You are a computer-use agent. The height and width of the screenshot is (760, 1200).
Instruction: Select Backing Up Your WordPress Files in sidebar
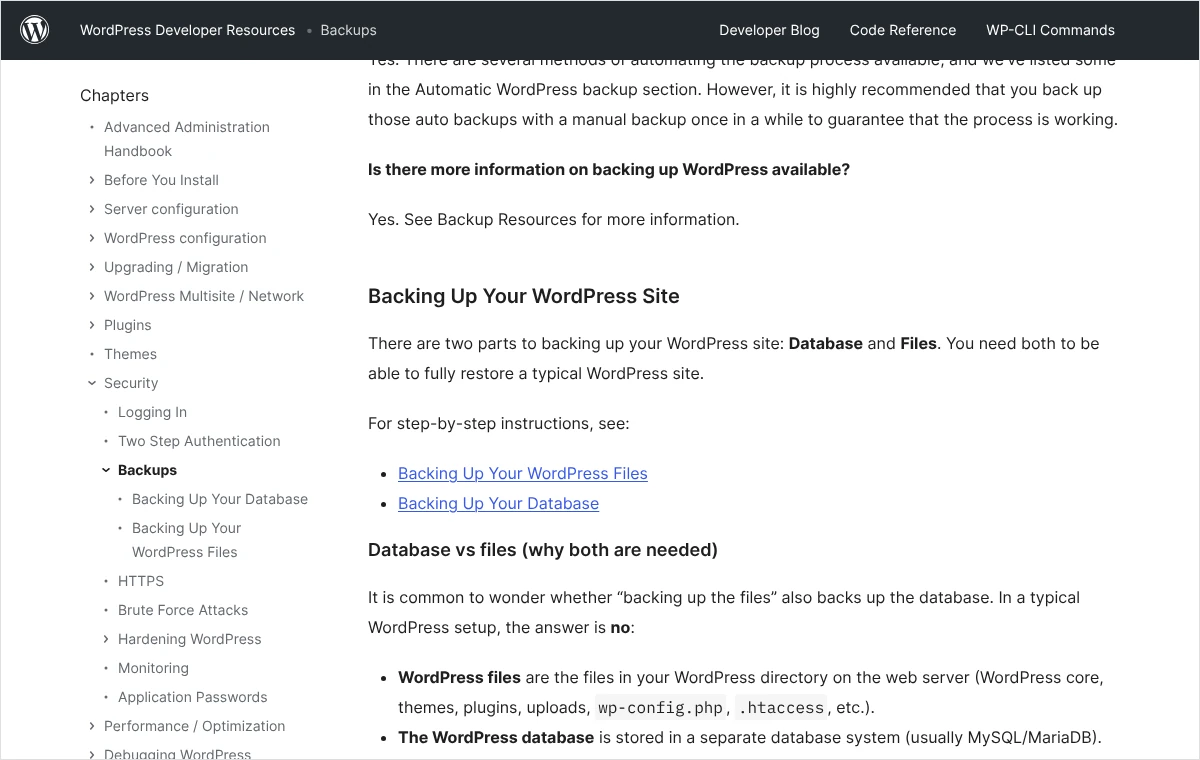(187, 540)
